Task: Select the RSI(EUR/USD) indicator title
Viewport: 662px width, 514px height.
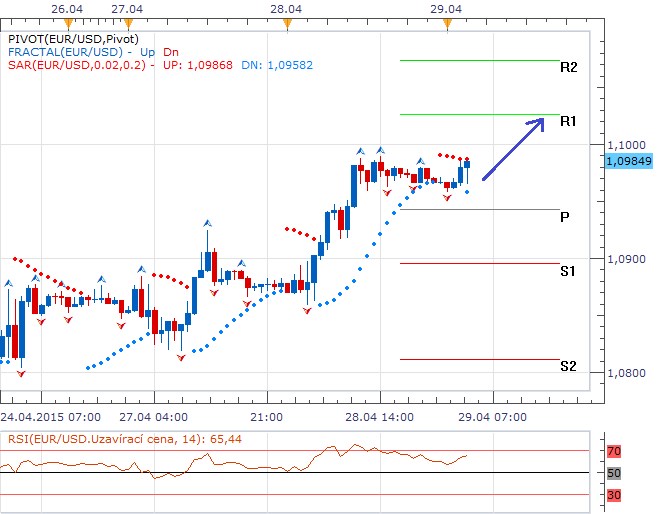Action: click(x=125, y=439)
